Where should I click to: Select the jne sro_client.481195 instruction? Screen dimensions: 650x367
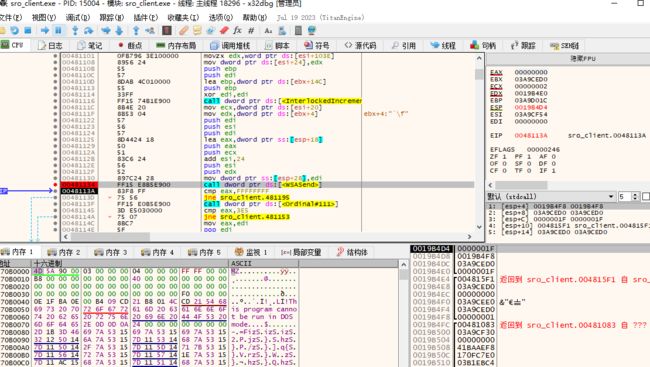[x=247, y=197]
